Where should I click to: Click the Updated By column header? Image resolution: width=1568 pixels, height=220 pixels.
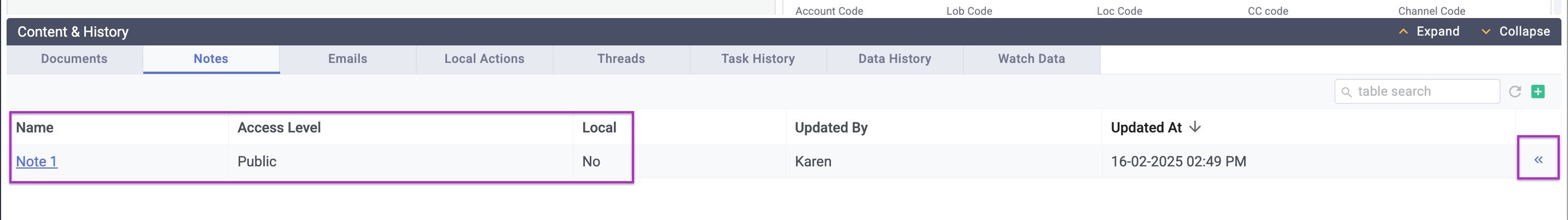pyautogui.click(x=831, y=128)
